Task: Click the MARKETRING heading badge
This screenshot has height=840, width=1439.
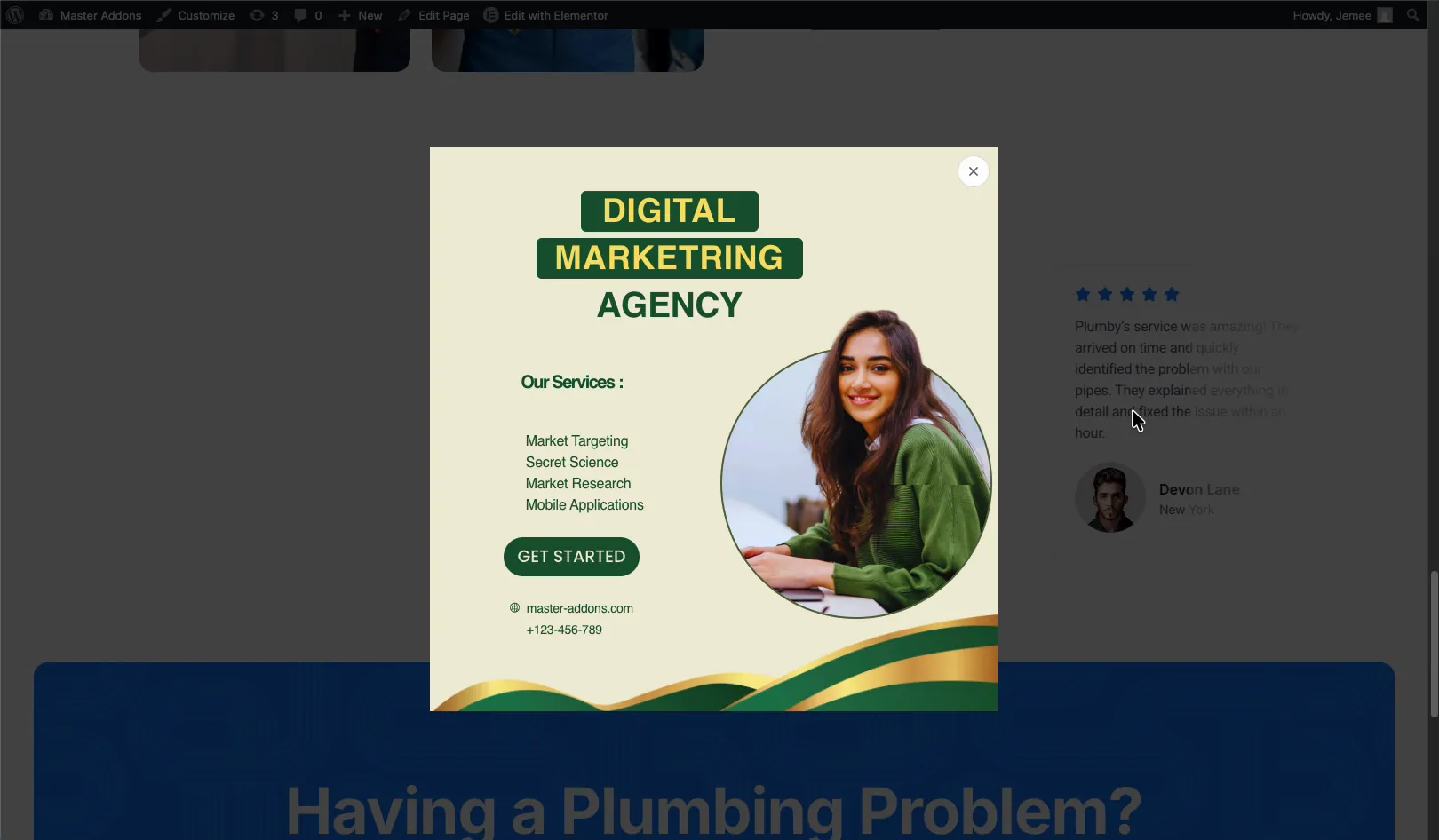Action: click(x=670, y=258)
